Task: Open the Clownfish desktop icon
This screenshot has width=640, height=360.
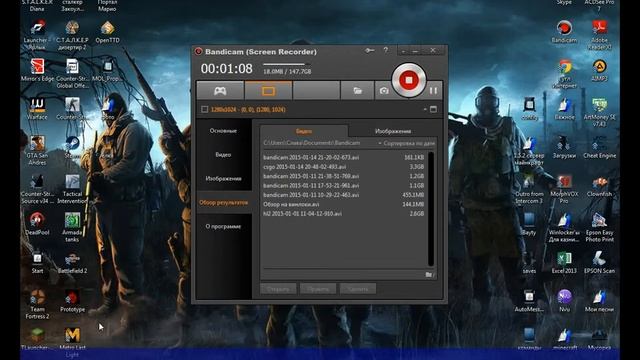Action: click(x=600, y=185)
